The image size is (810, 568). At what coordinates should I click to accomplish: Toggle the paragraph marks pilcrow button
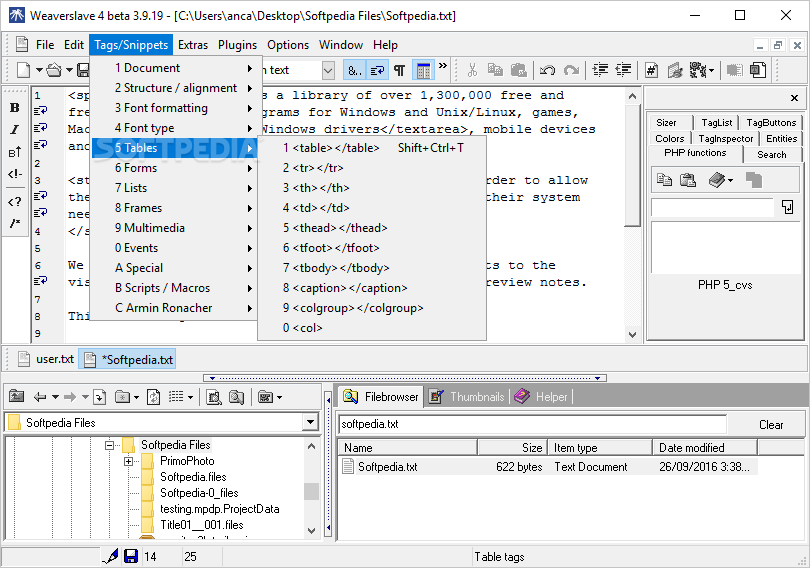399,70
